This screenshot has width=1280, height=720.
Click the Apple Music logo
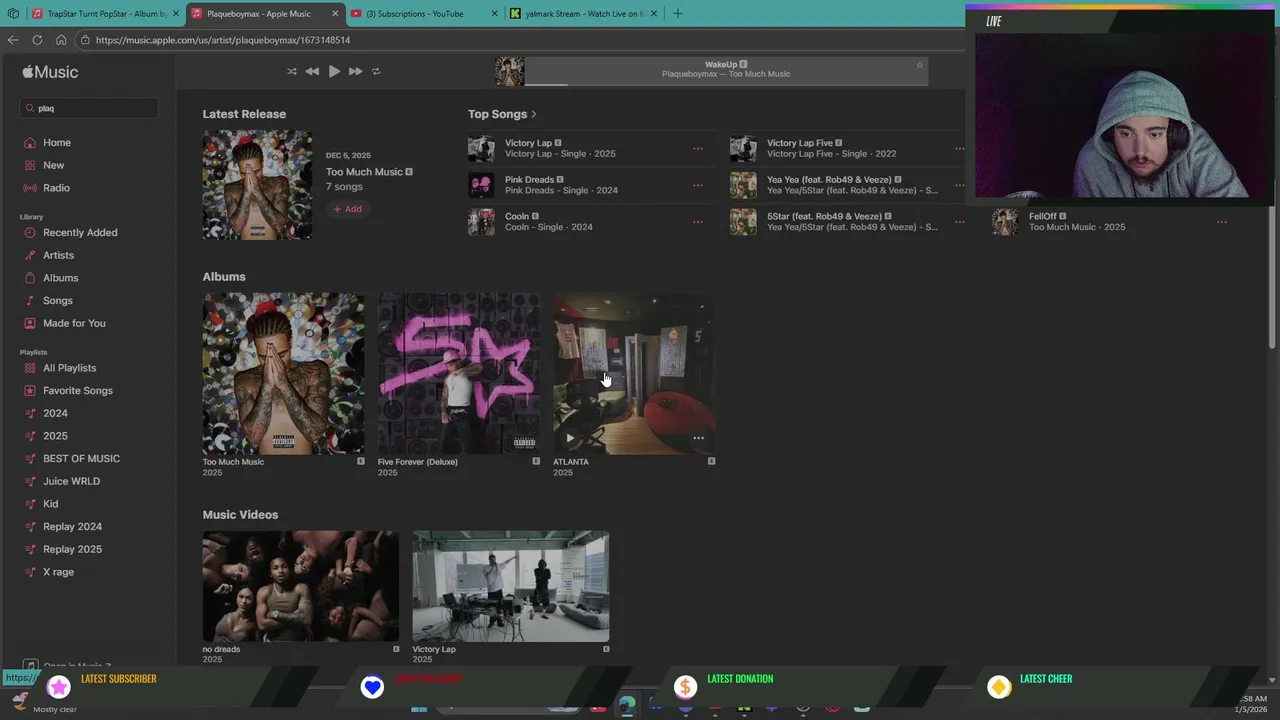coord(50,72)
